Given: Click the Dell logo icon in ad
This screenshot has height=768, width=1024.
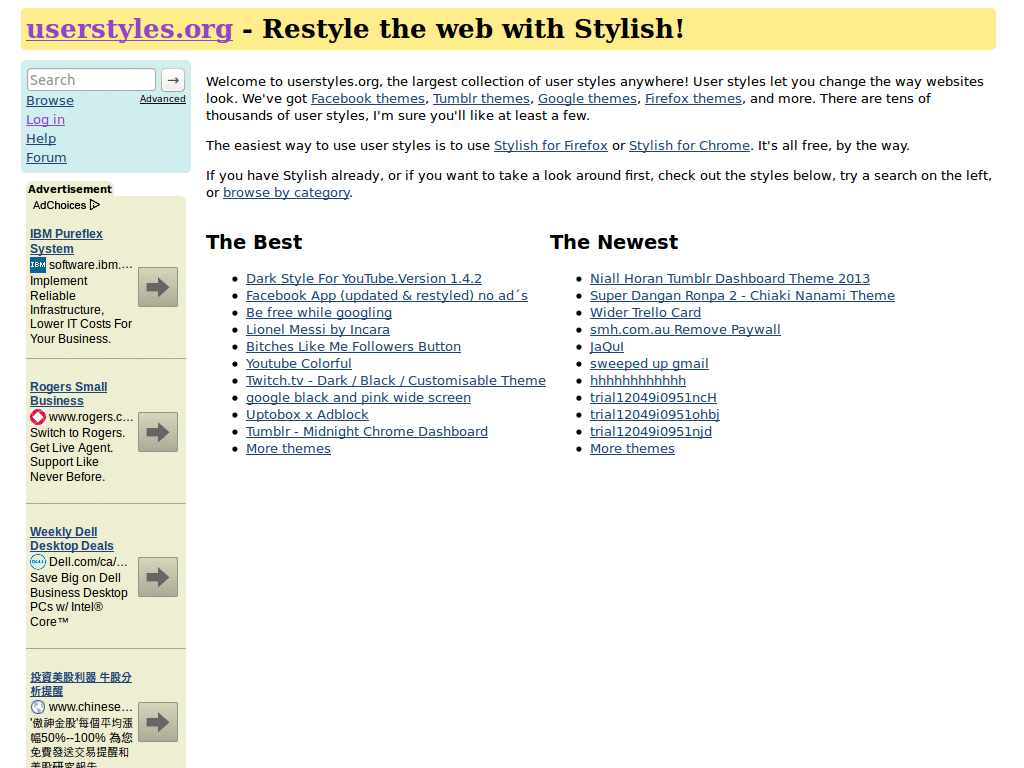Looking at the screenshot, I should point(38,562).
